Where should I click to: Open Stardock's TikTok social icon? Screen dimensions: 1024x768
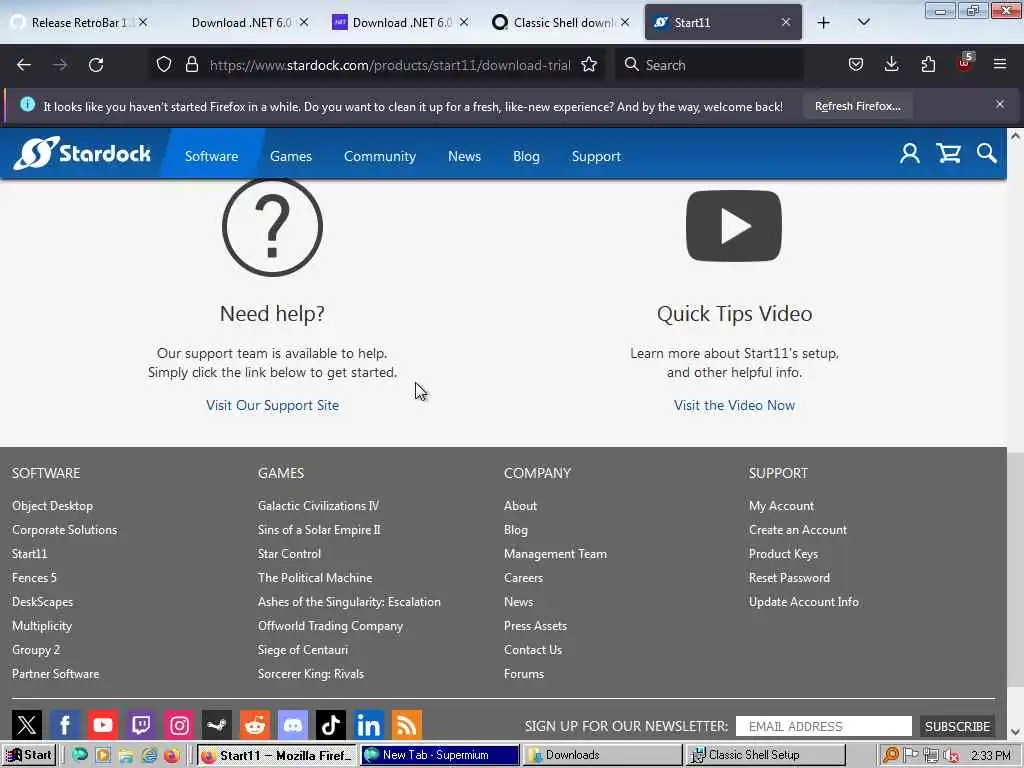pyautogui.click(x=330, y=725)
